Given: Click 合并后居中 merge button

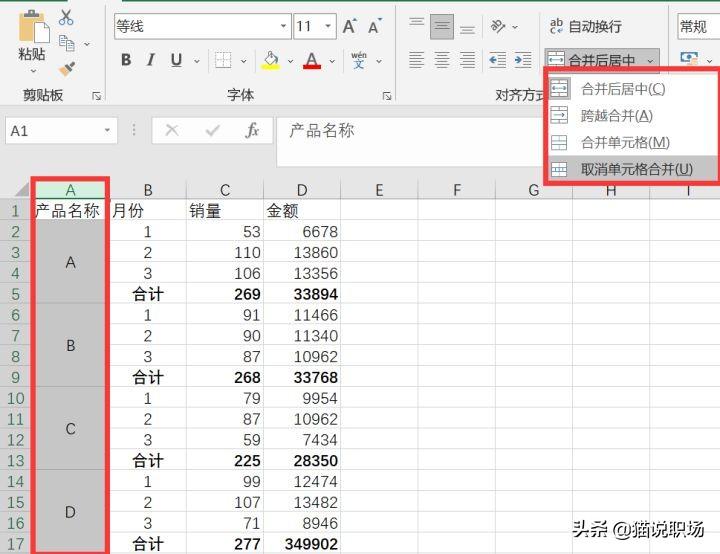Looking at the screenshot, I should 592,60.
